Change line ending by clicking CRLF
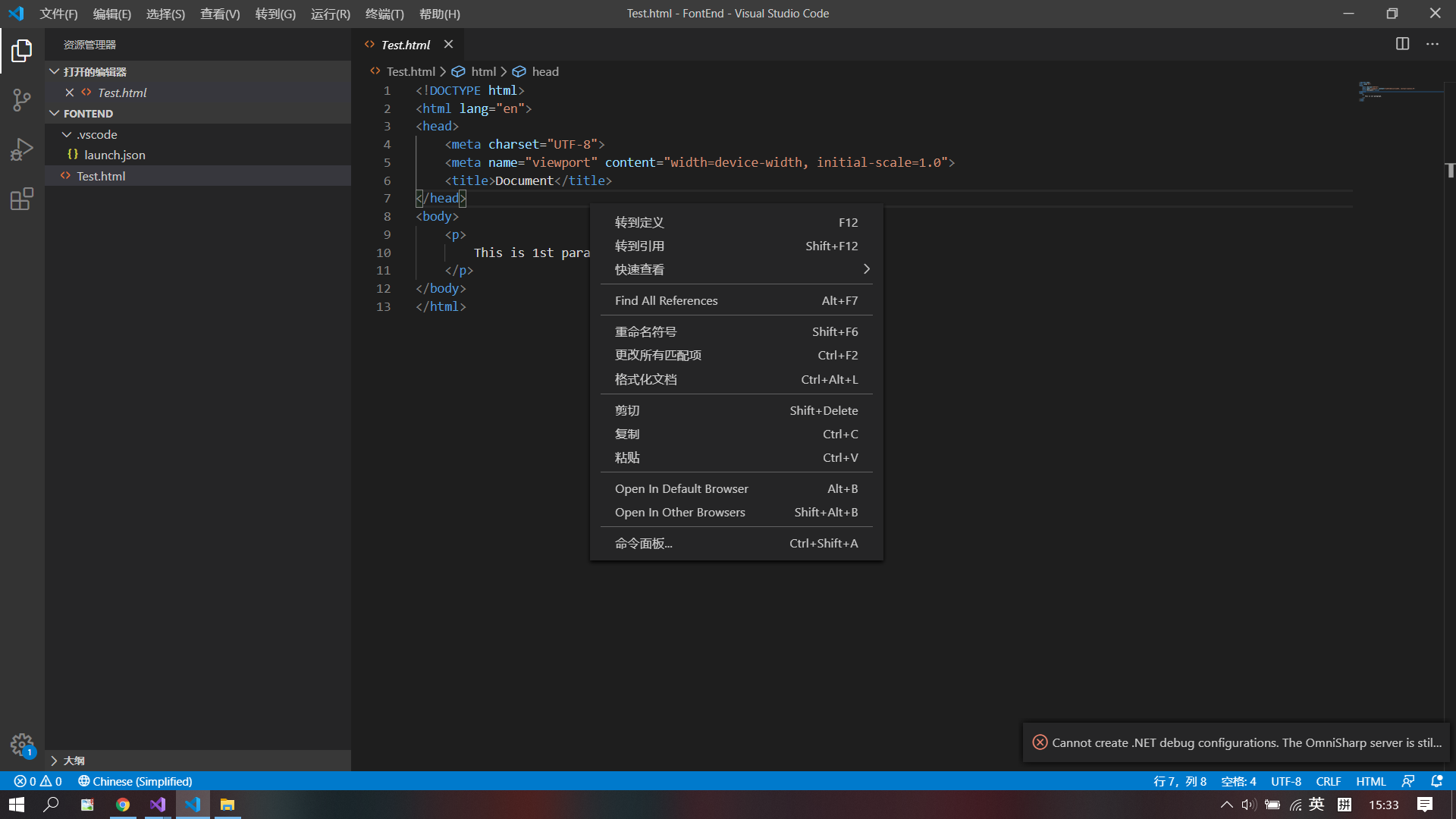The image size is (1456, 819). click(1328, 780)
